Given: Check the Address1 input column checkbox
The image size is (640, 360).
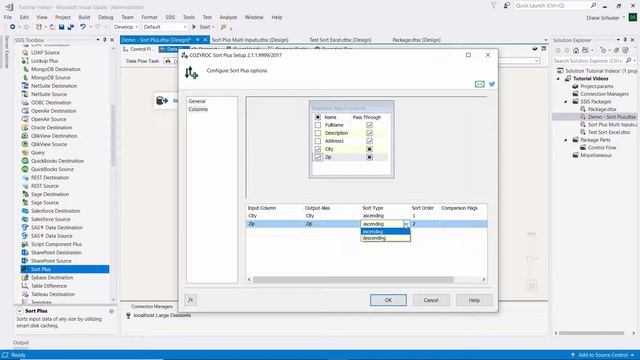Looking at the screenshot, I should 318,141.
